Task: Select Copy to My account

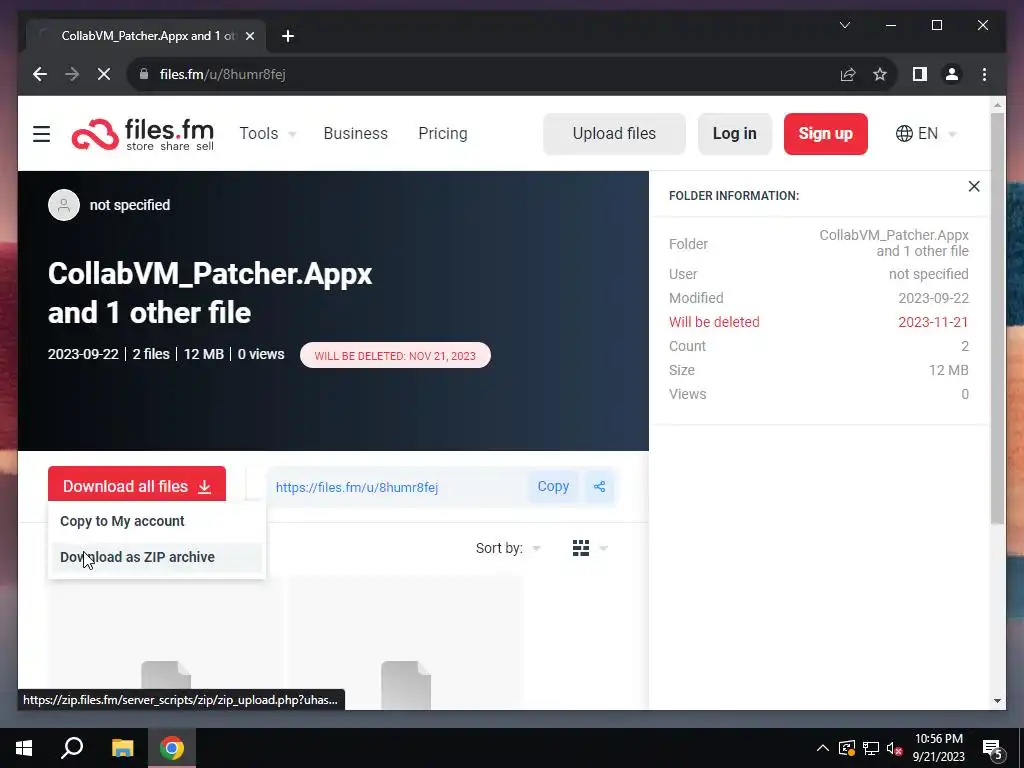Action: pos(157,521)
